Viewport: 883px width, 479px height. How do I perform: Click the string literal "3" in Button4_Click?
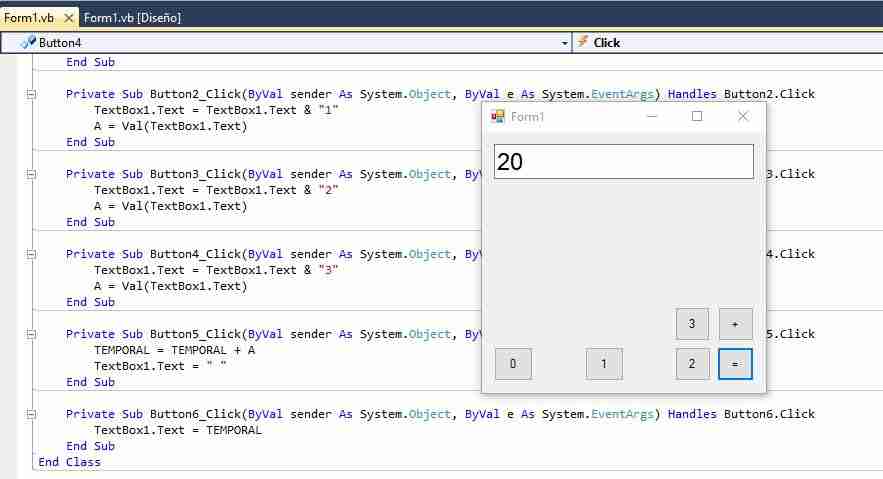328,270
